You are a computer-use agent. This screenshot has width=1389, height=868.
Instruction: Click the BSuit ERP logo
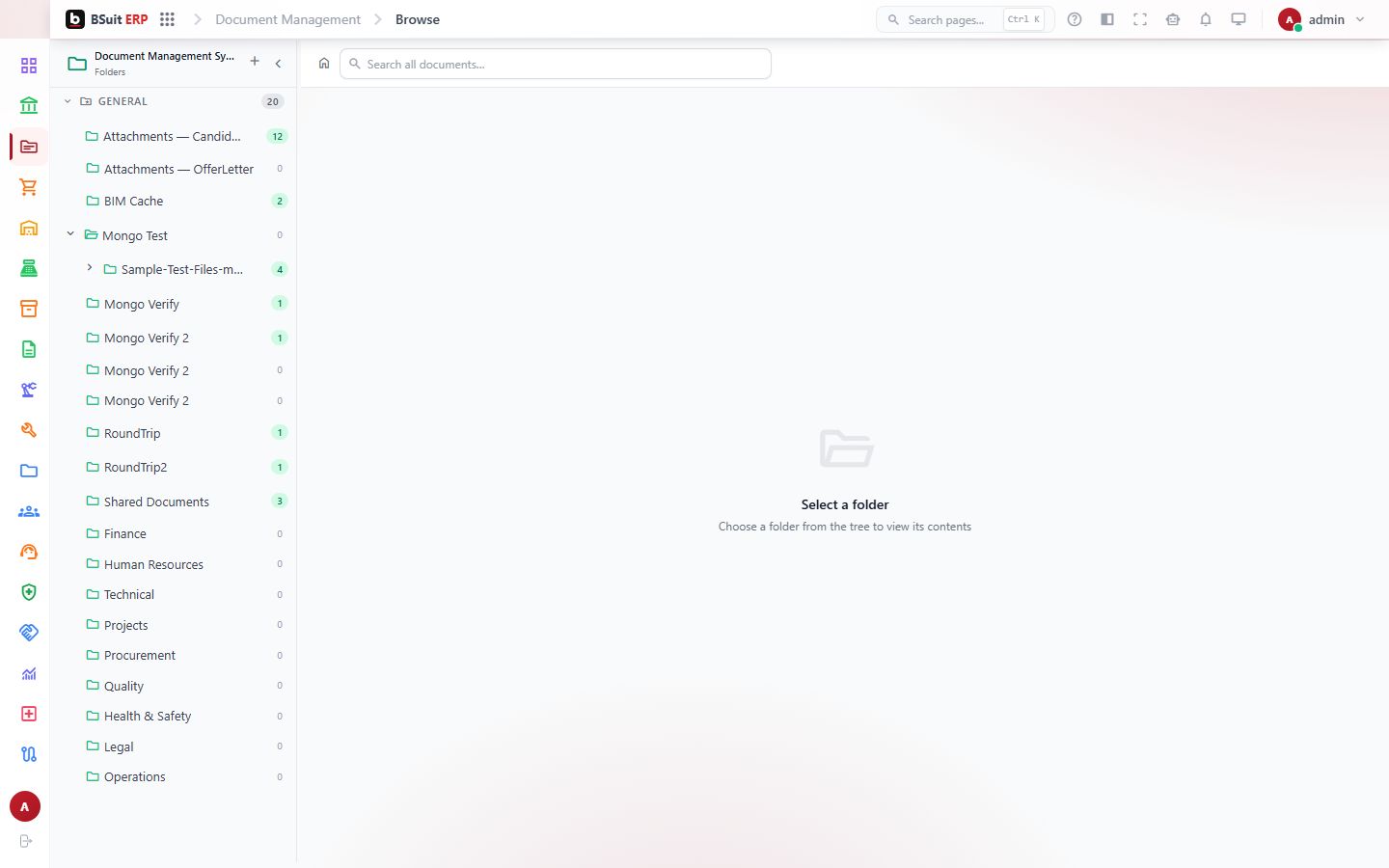107,19
